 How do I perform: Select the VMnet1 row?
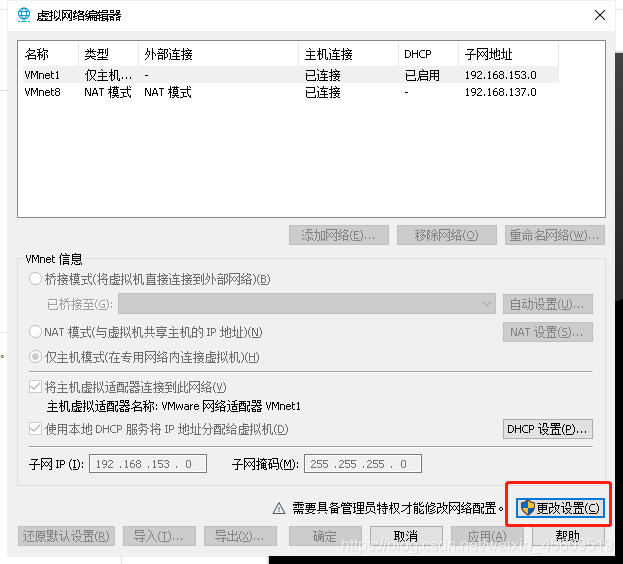pos(291,75)
